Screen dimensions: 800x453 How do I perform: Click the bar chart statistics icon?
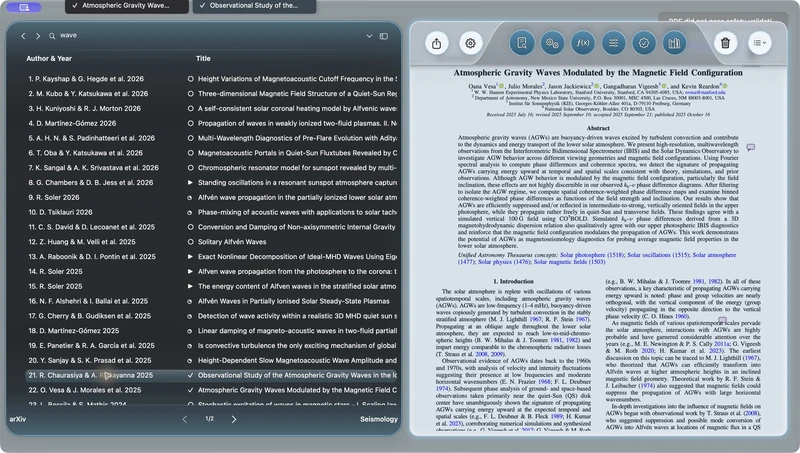point(674,43)
